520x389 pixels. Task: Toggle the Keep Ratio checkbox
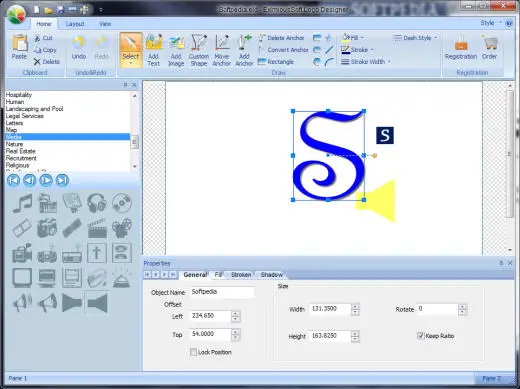click(x=420, y=336)
